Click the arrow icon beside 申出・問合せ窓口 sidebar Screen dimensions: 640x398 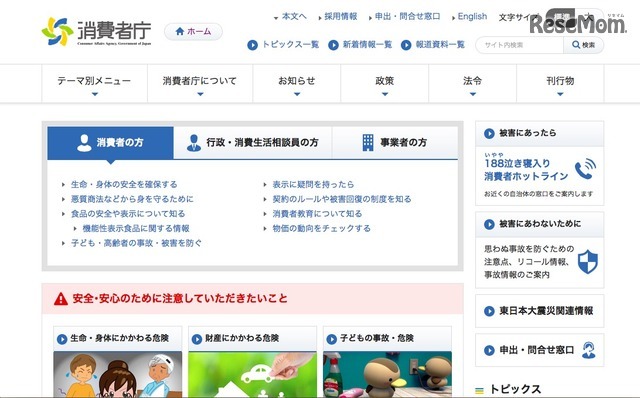coord(489,351)
